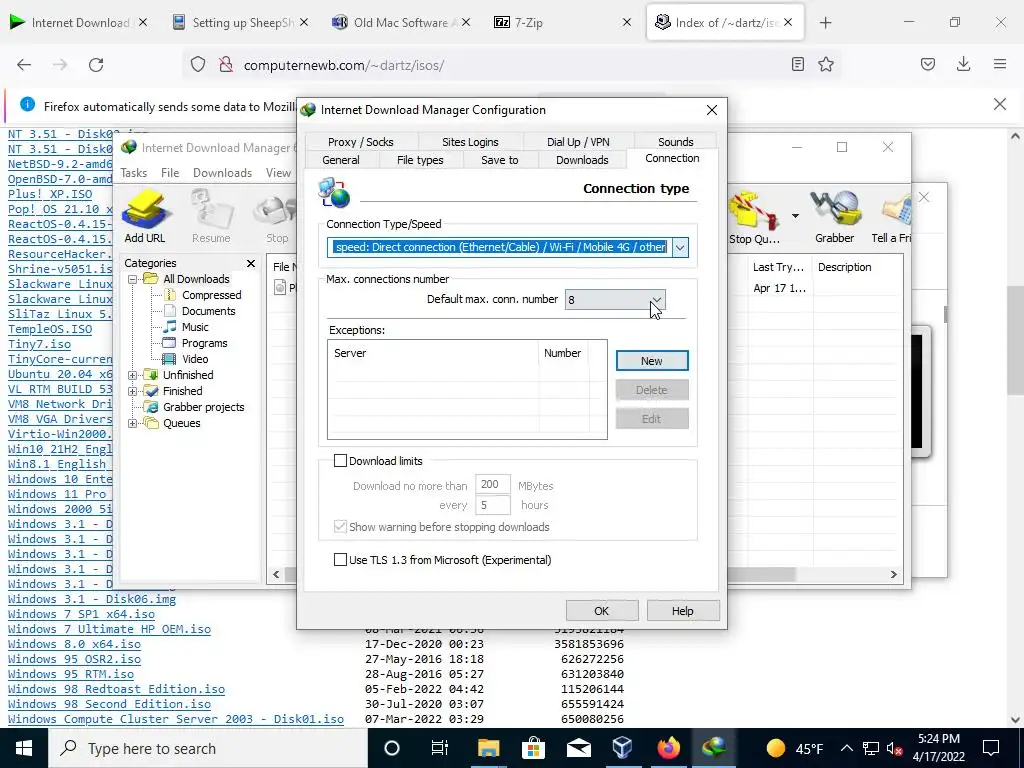Toggle Firefox reader view icon
Viewport: 1024px width, 768px height.
click(797, 64)
